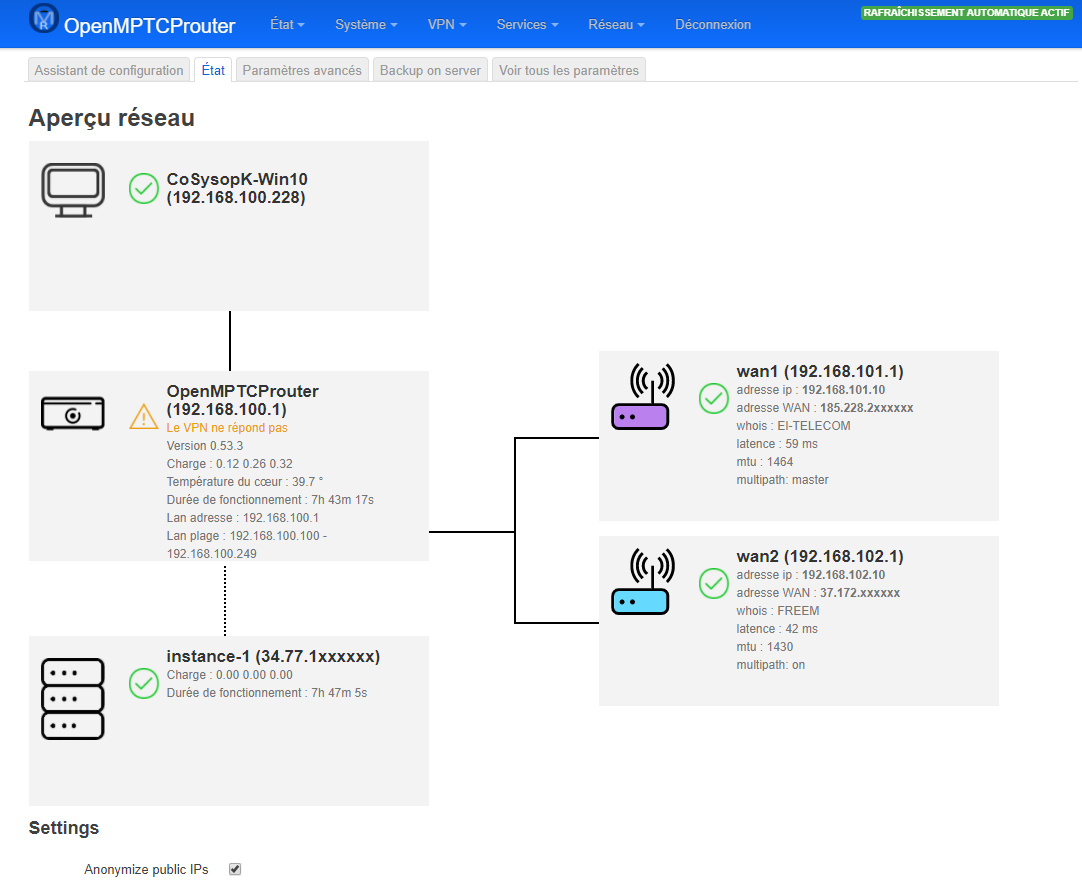This screenshot has height=894, width=1082.
Task: Click the blue wan2 modem icon
Action: tap(642, 582)
